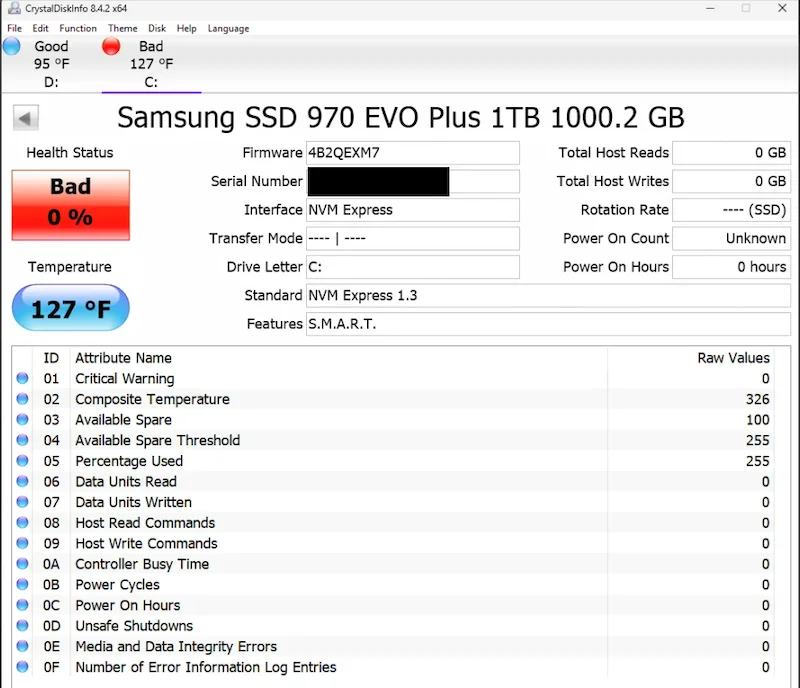Select the Critical Warning attribute name

(125, 379)
